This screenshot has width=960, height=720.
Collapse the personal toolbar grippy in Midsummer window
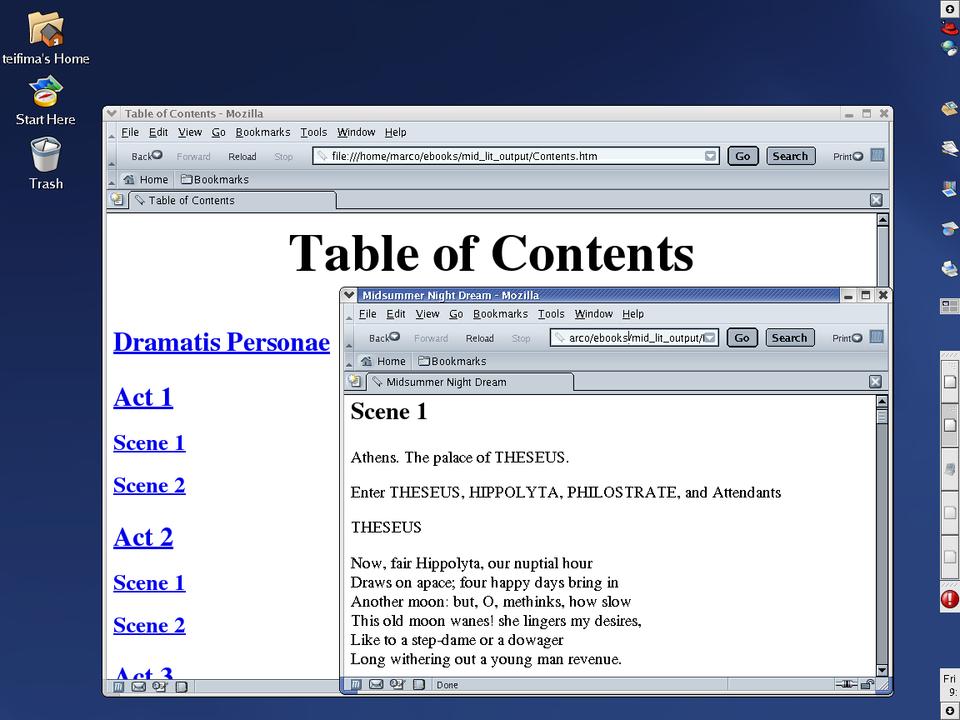tap(348, 361)
